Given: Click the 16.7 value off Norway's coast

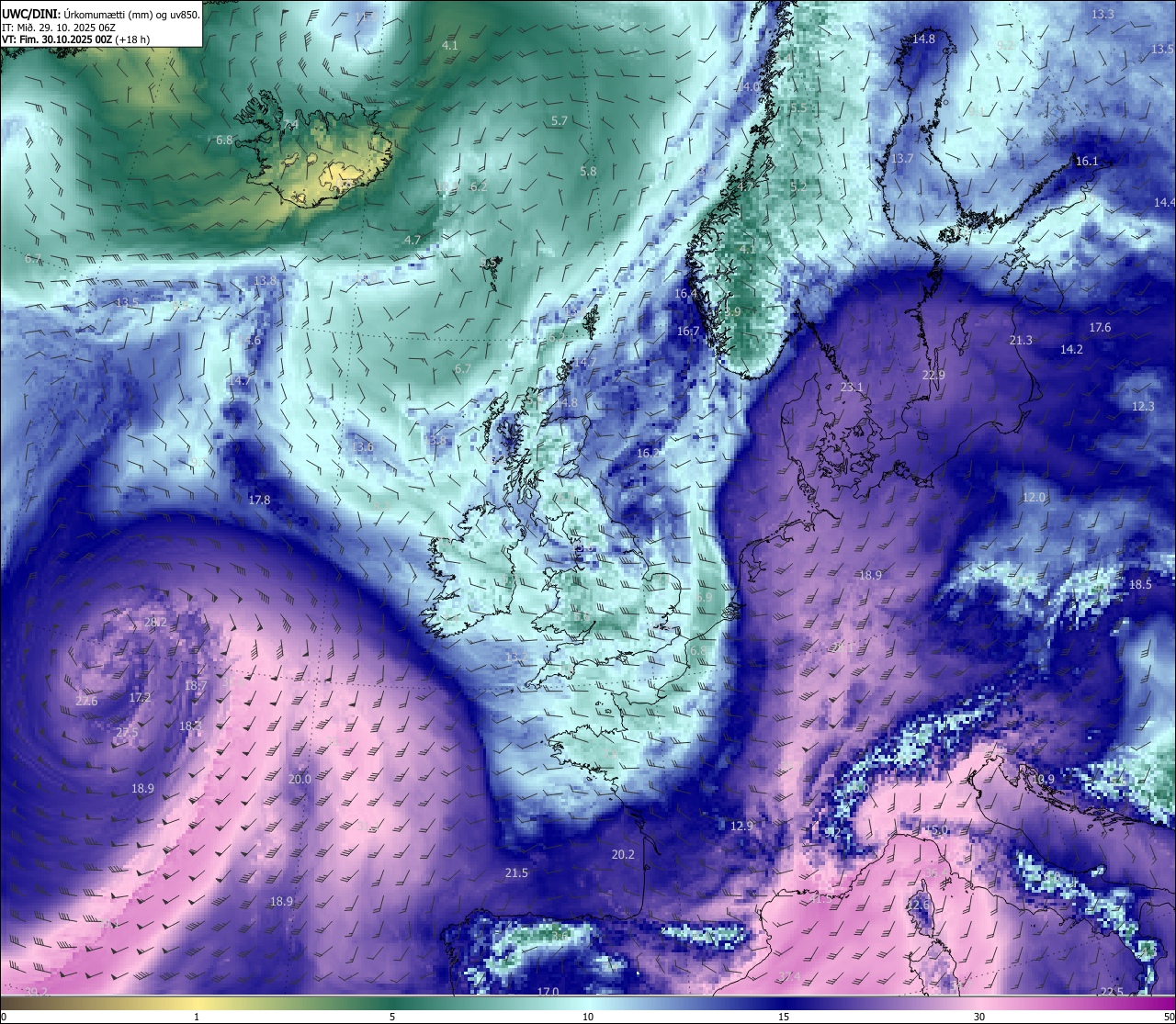Looking at the screenshot, I should click(x=688, y=332).
